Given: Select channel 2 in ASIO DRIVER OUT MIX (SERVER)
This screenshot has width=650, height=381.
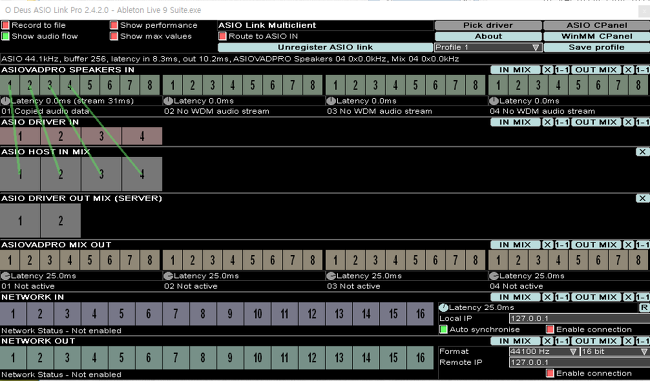Looking at the screenshot, I should coord(61,221).
